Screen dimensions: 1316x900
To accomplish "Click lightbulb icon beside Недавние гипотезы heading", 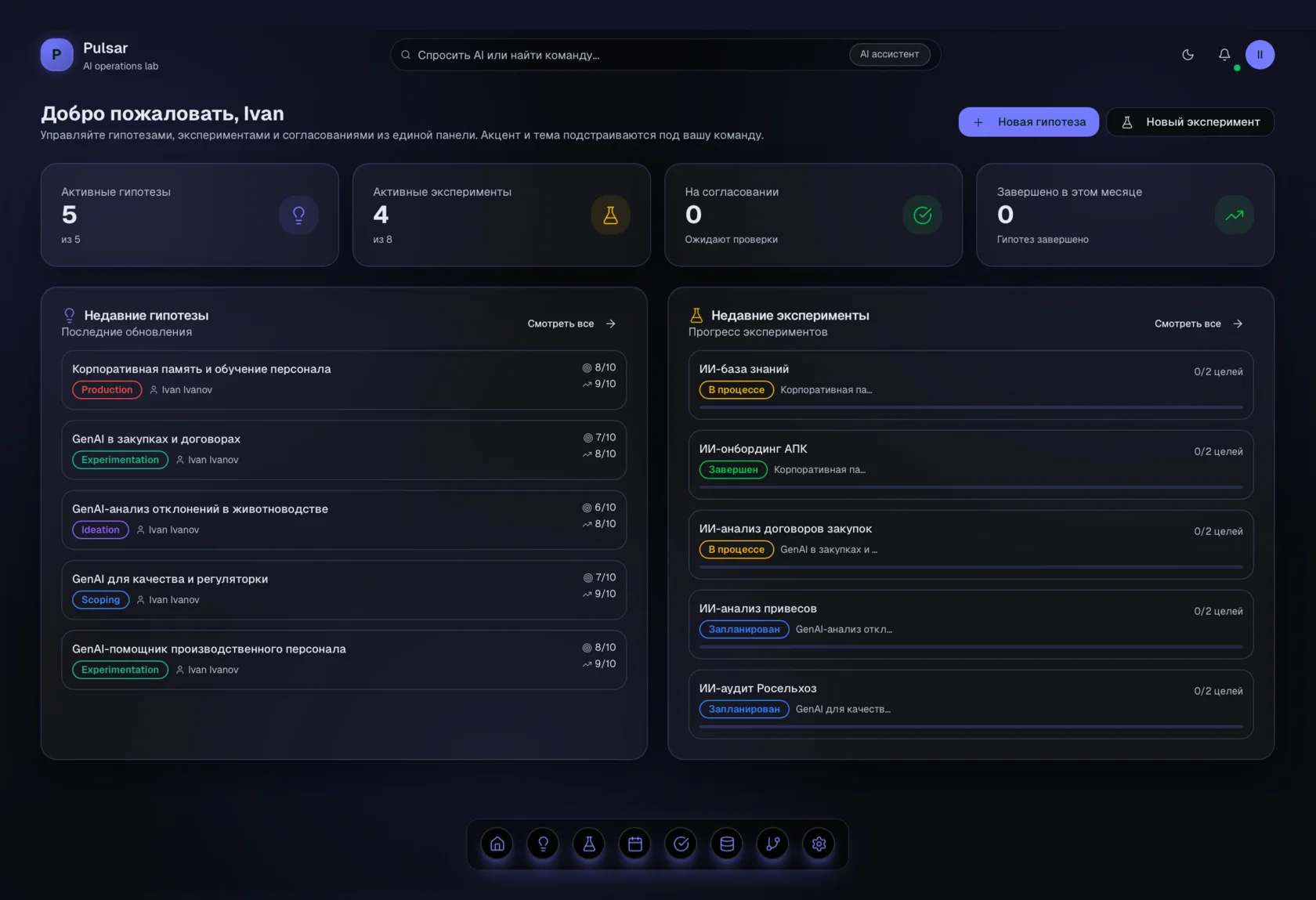I will (x=69, y=315).
